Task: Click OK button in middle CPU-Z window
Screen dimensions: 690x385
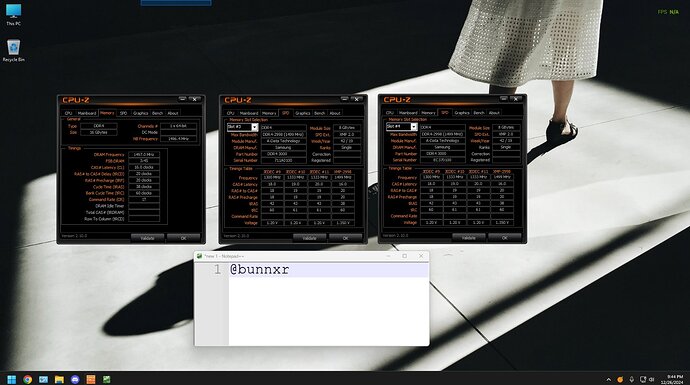Action: [345, 238]
